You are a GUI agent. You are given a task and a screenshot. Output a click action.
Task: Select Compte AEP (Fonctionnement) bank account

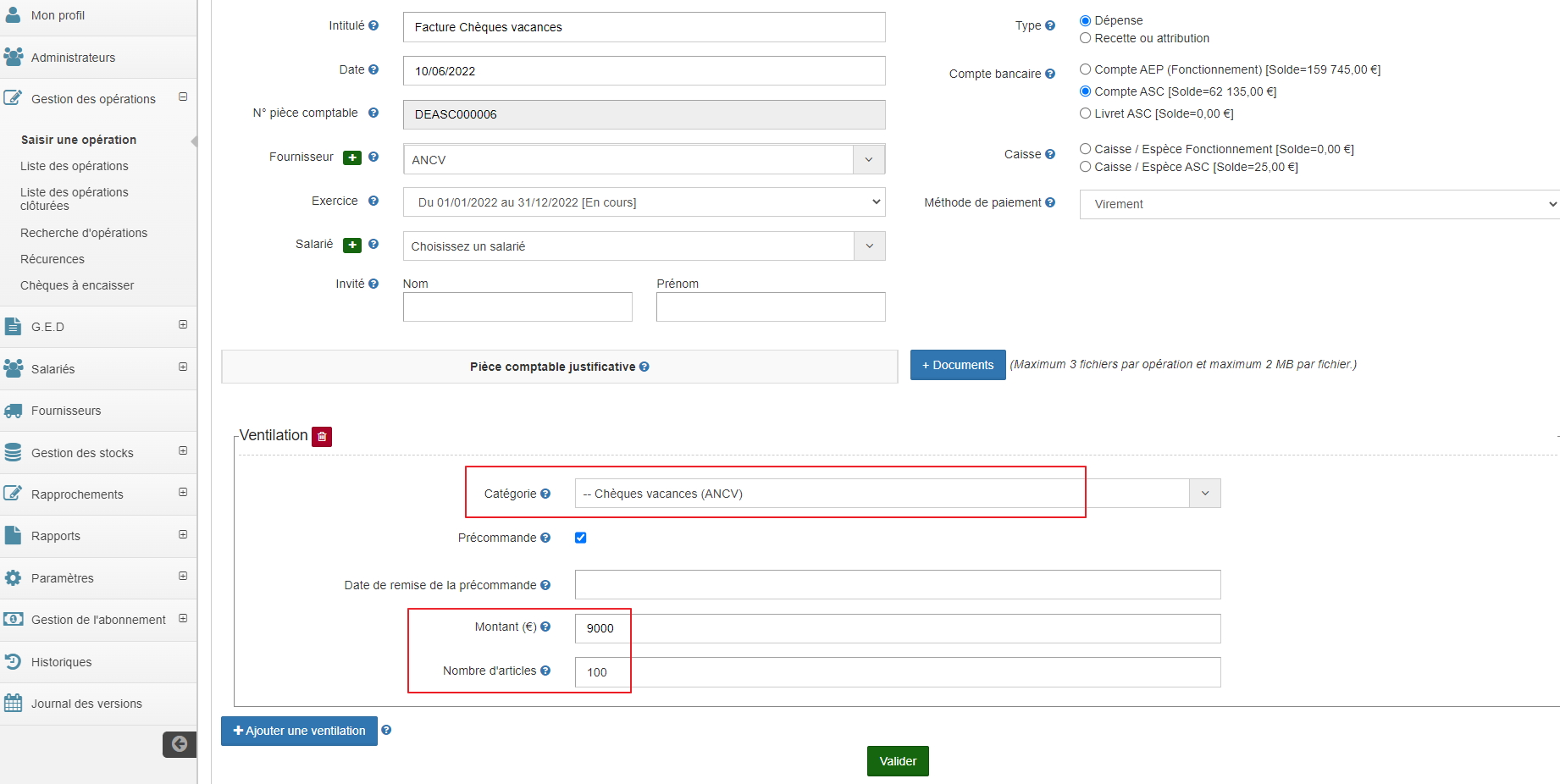1085,69
